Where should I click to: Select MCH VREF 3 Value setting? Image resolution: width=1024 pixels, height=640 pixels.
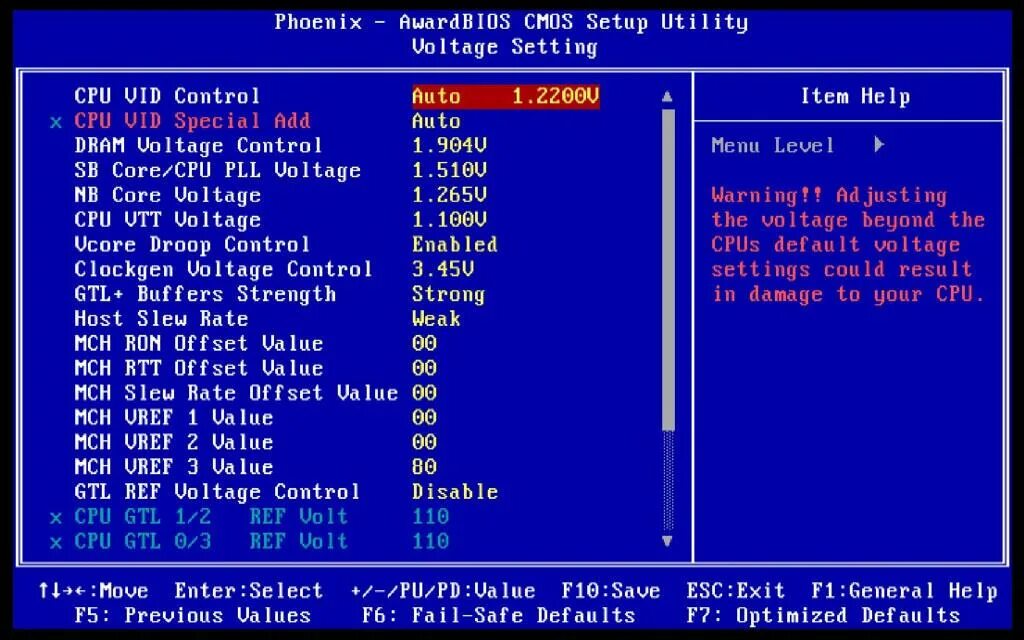point(174,467)
